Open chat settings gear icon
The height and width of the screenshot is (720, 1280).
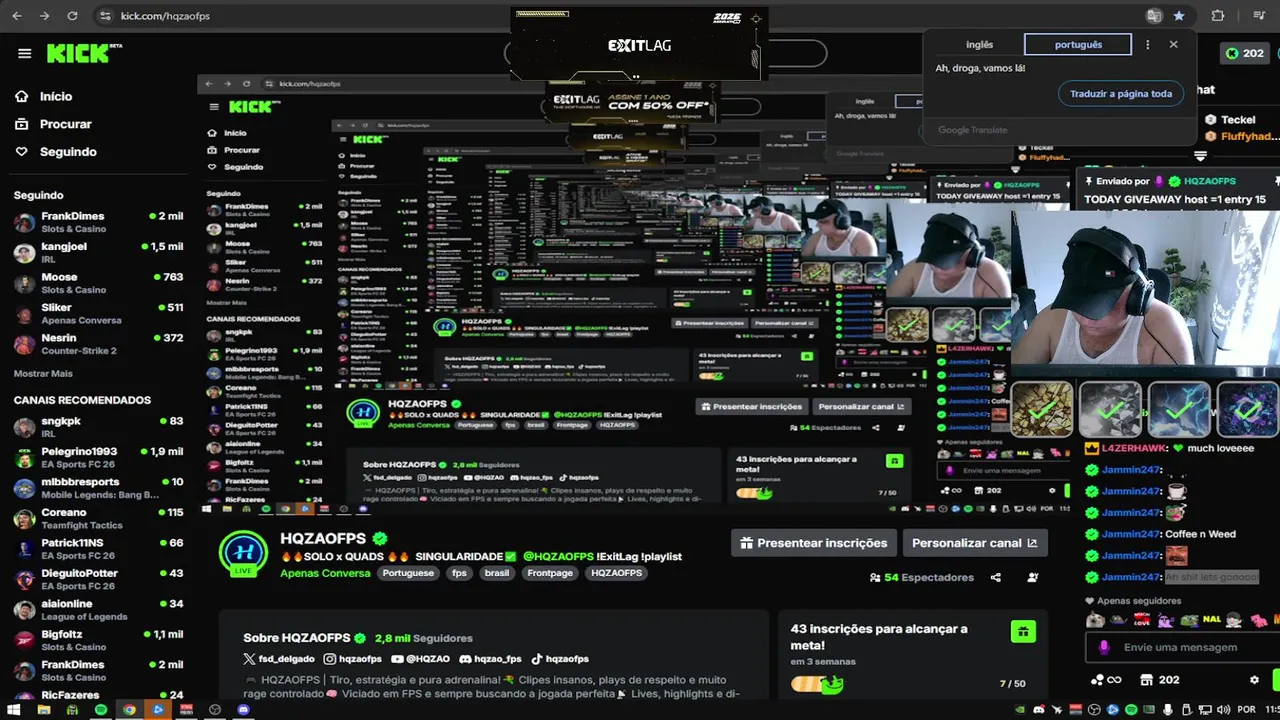click(1254, 680)
